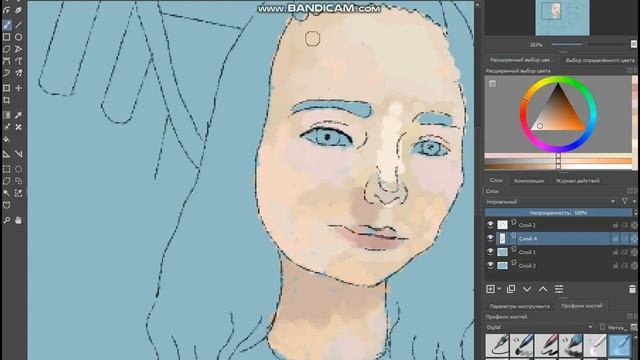Select the Move tool
The image size is (640, 360).
coord(18,88)
